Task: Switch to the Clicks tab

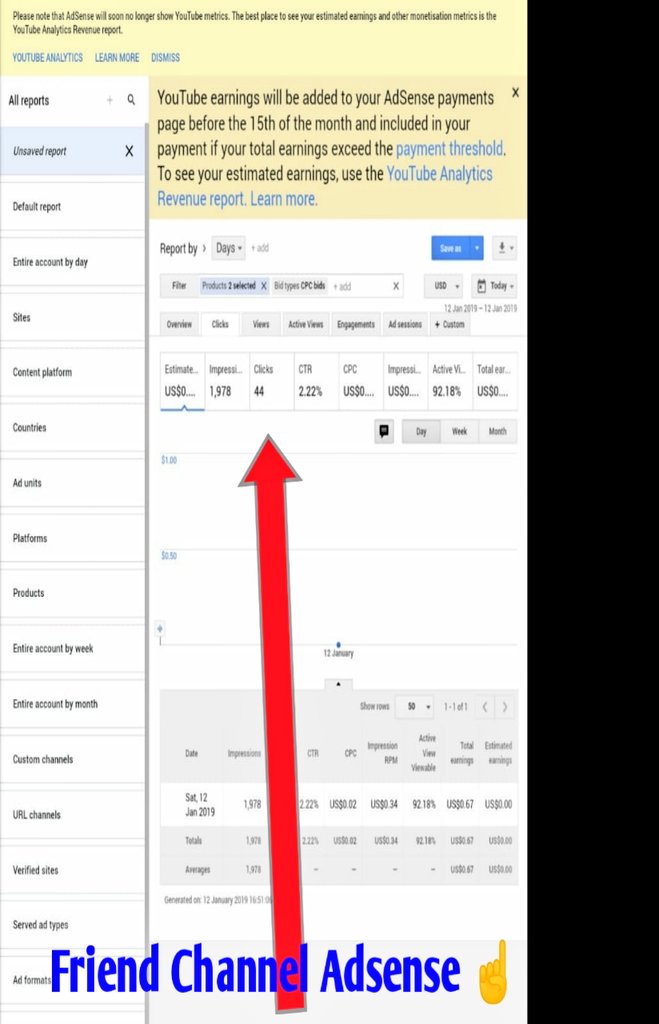Action: (x=220, y=324)
